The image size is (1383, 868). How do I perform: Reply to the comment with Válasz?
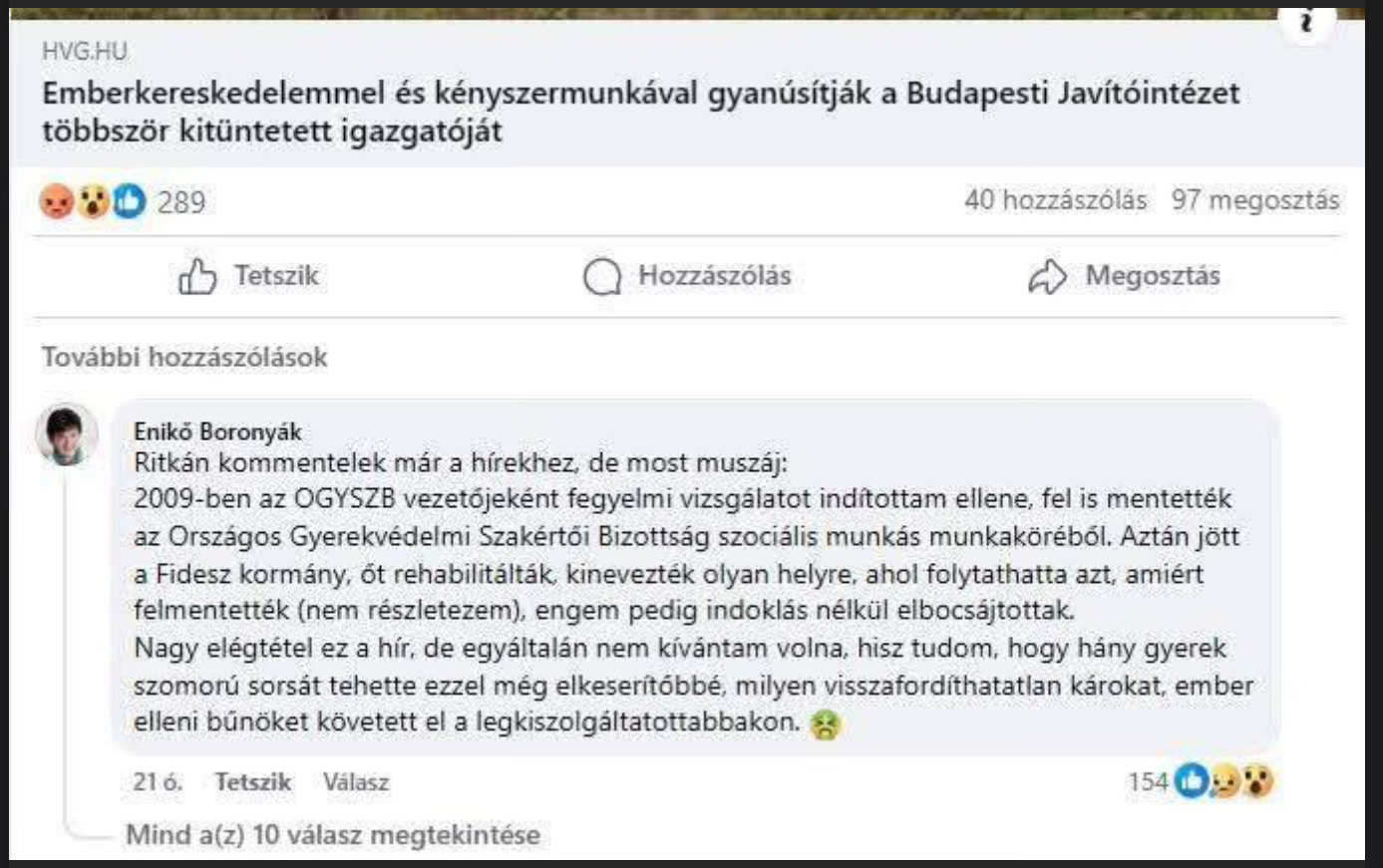tap(356, 782)
